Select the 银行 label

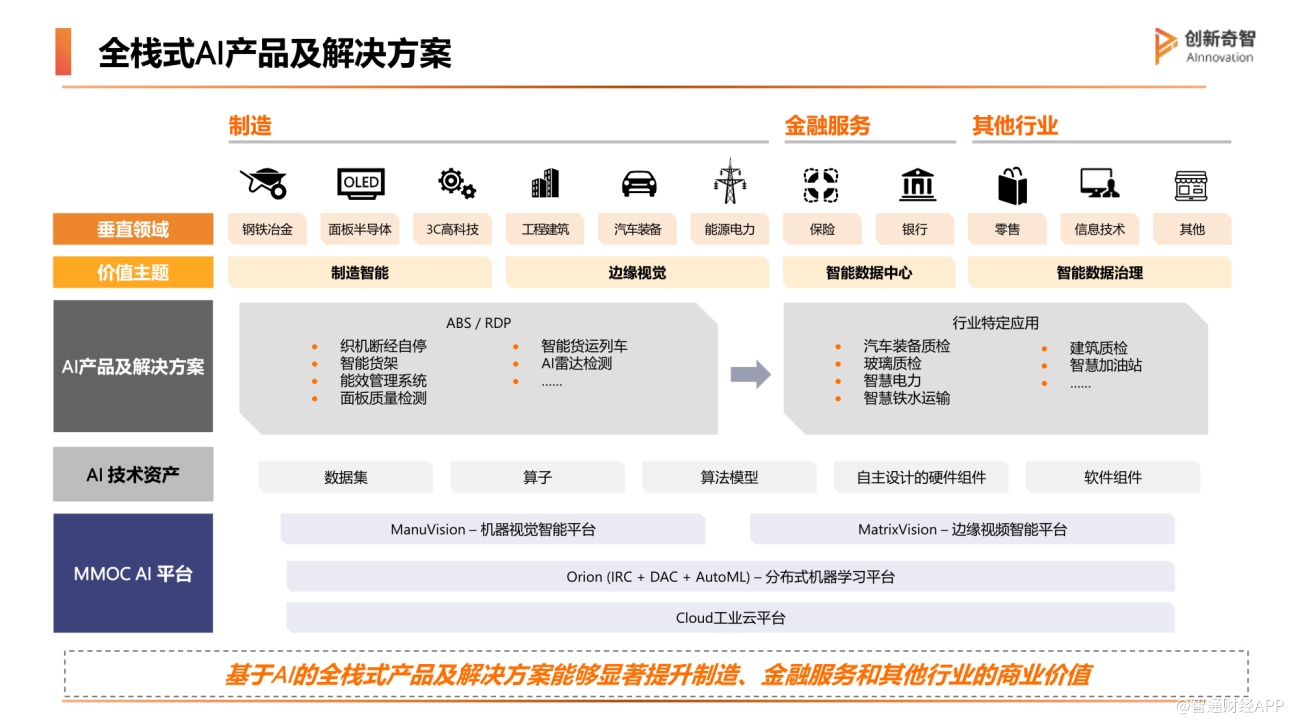click(915, 229)
